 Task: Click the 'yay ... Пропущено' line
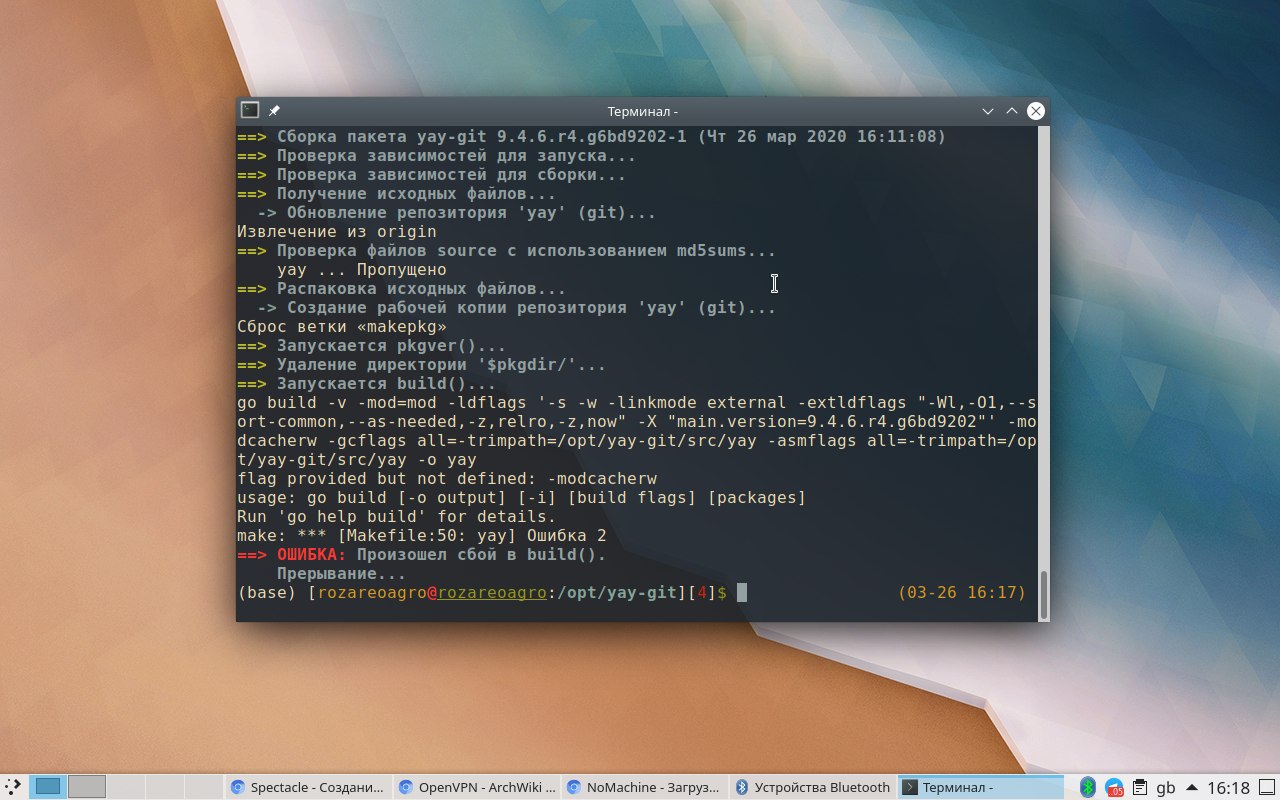(x=361, y=270)
